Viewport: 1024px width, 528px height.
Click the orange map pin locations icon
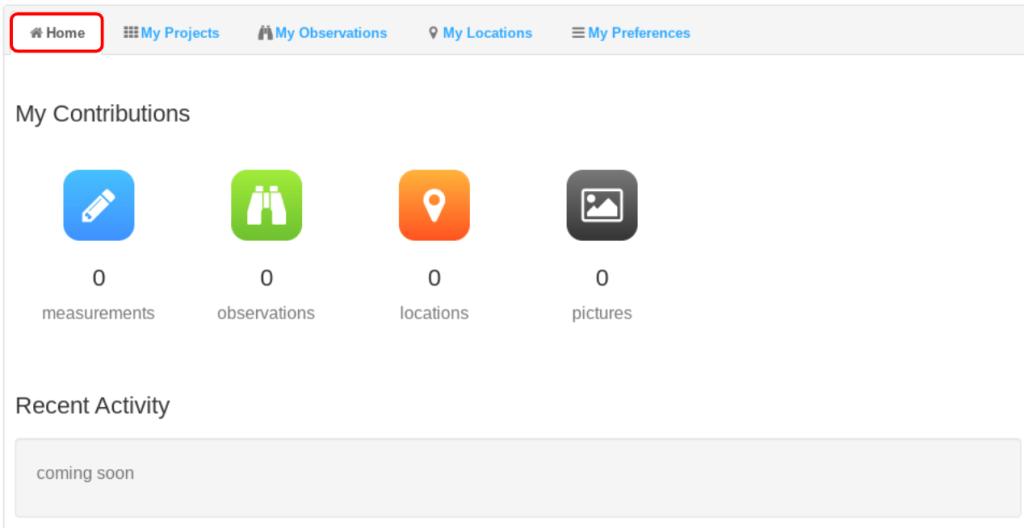[x=434, y=205]
